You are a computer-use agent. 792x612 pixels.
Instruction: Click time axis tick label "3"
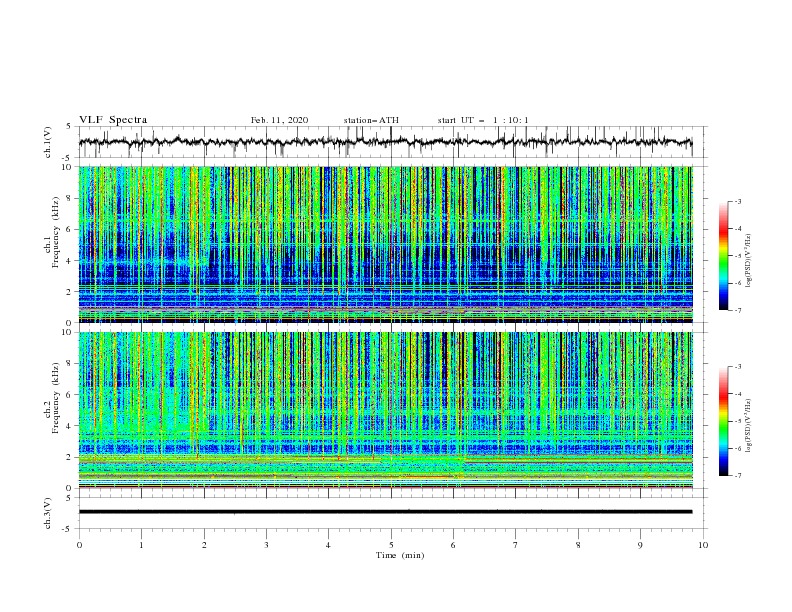coord(266,545)
